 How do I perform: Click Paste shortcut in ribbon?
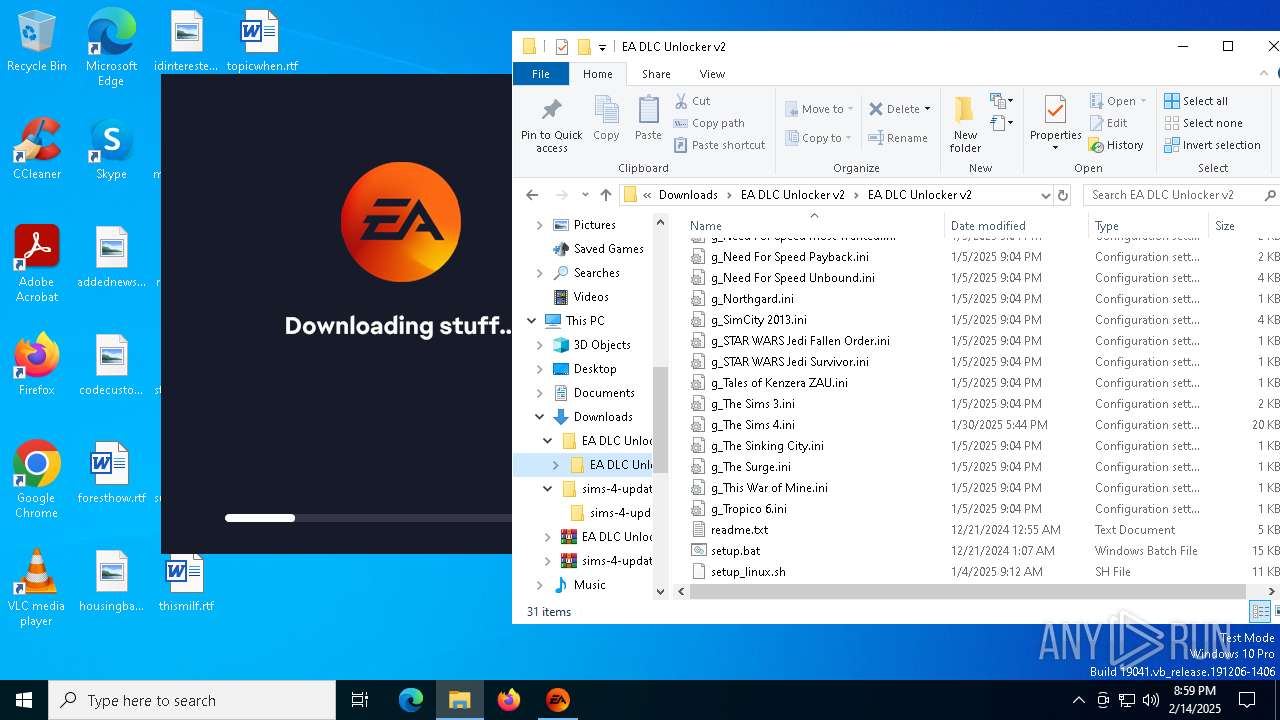coord(719,145)
